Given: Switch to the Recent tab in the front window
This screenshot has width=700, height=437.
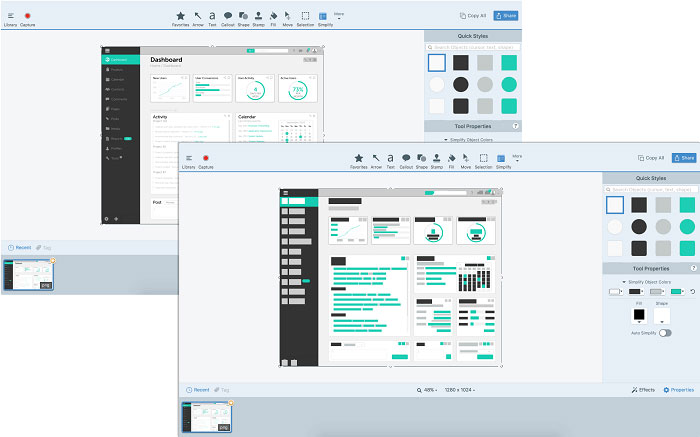Looking at the screenshot, I should point(198,389).
